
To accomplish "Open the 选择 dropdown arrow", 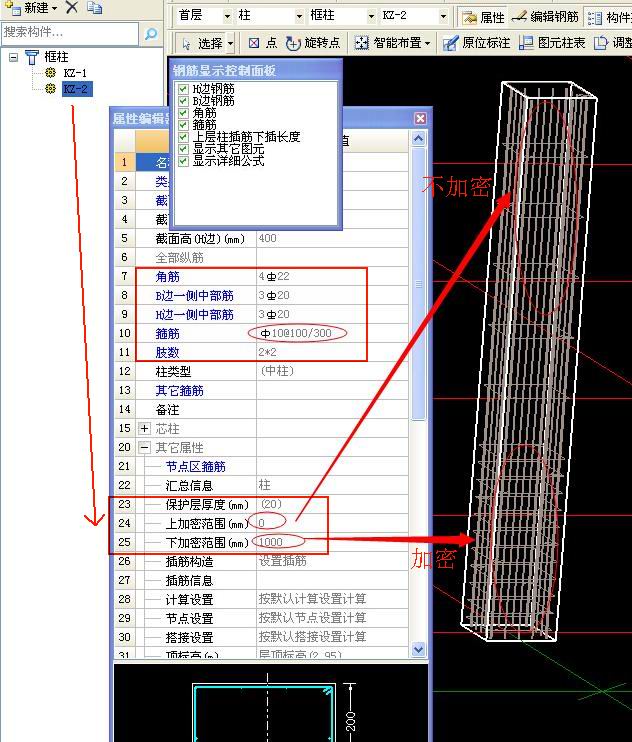I will pyautogui.click(x=230, y=44).
